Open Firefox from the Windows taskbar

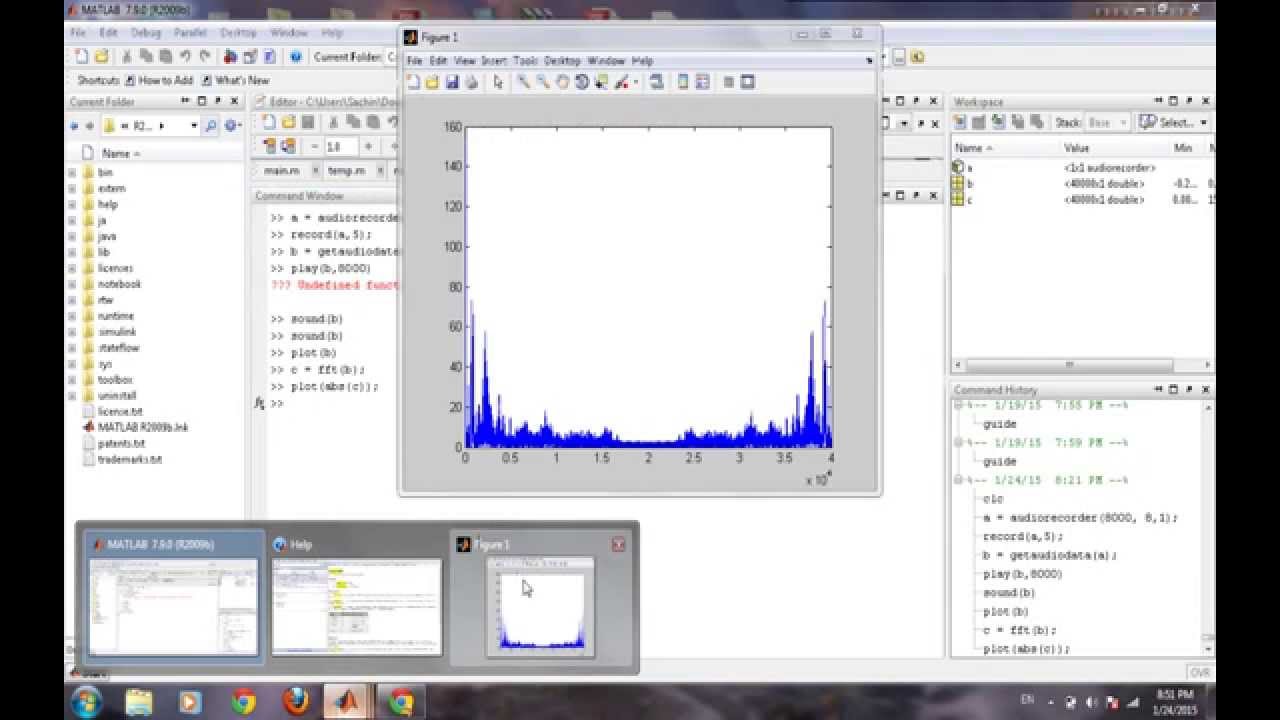coord(296,702)
